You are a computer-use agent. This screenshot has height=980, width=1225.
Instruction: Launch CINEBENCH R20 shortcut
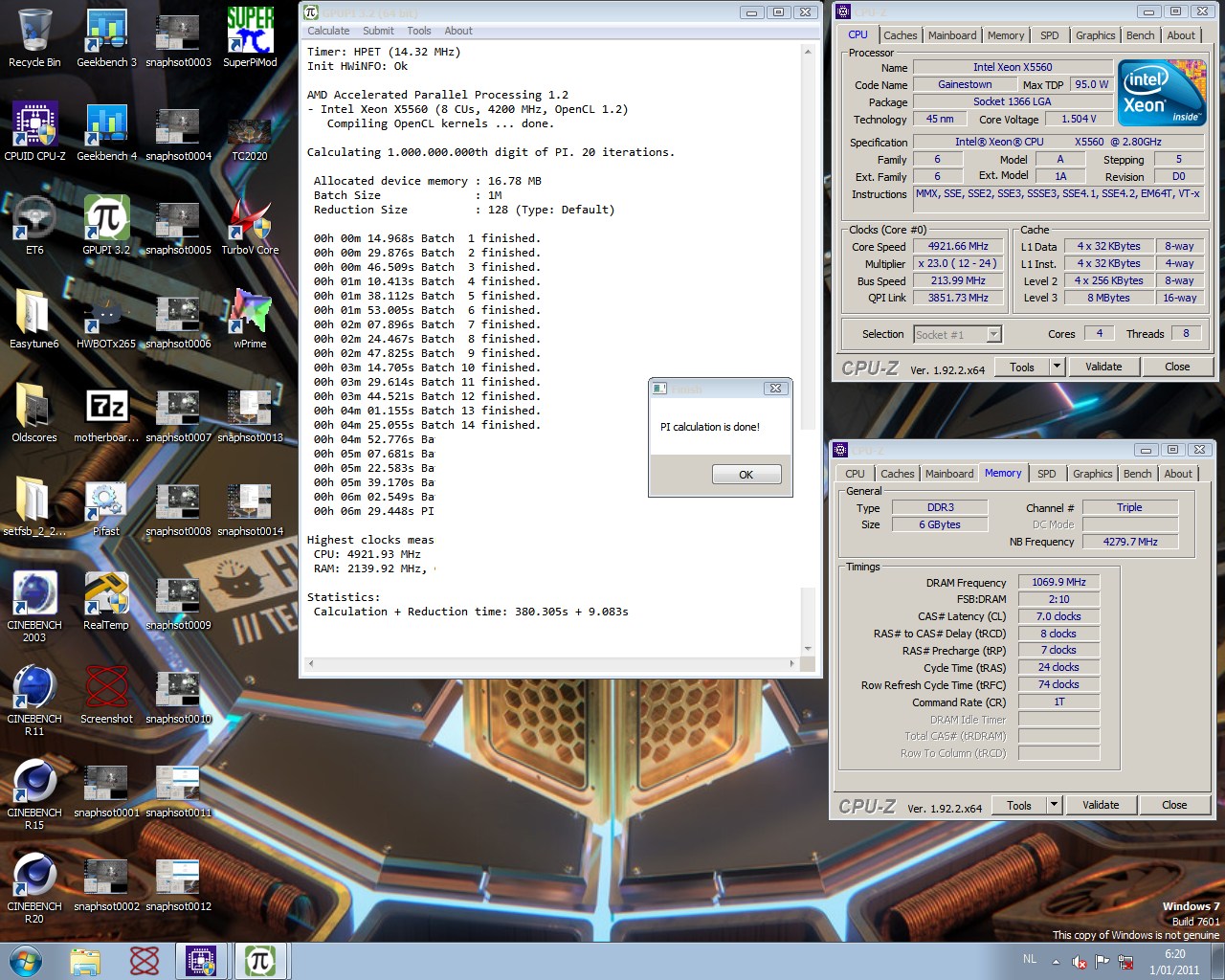pos(34,888)
